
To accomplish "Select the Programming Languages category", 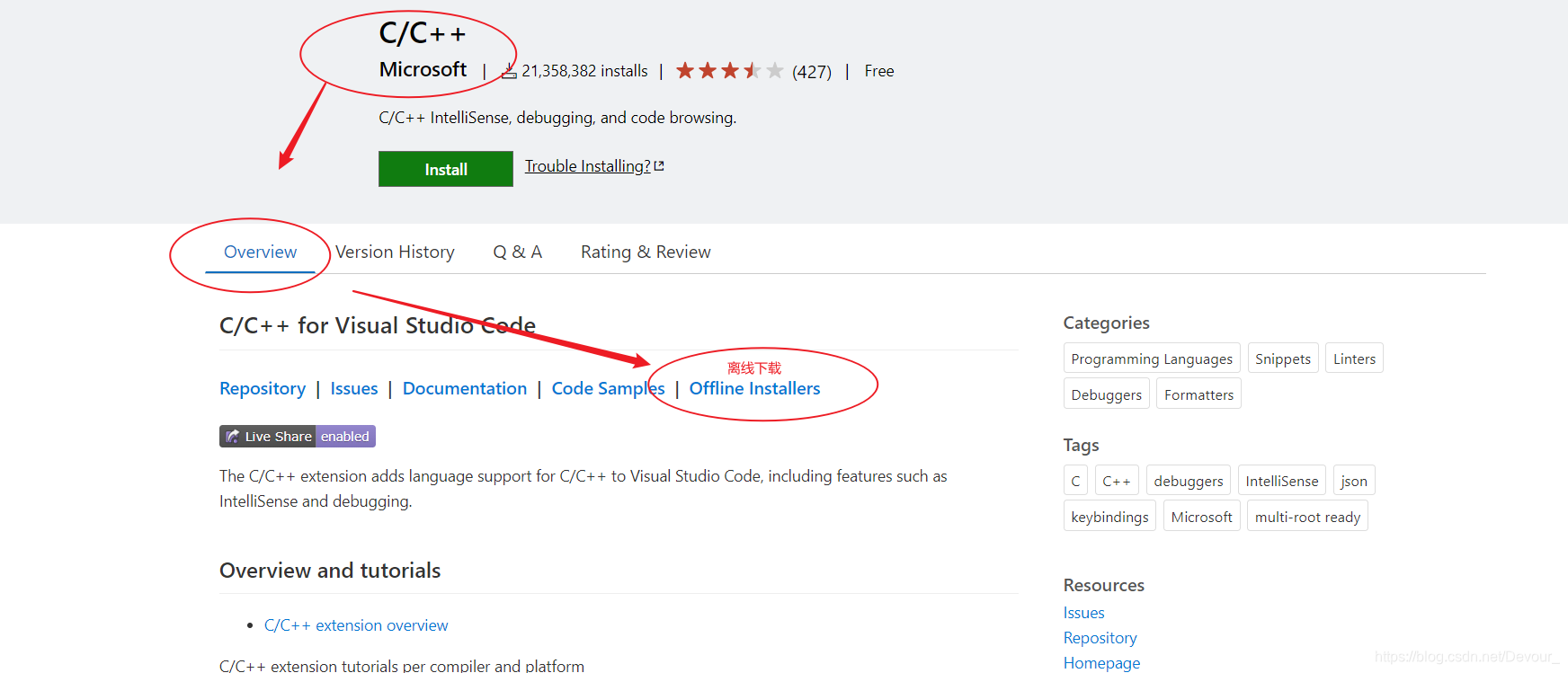I will [x=1152, y=359].
